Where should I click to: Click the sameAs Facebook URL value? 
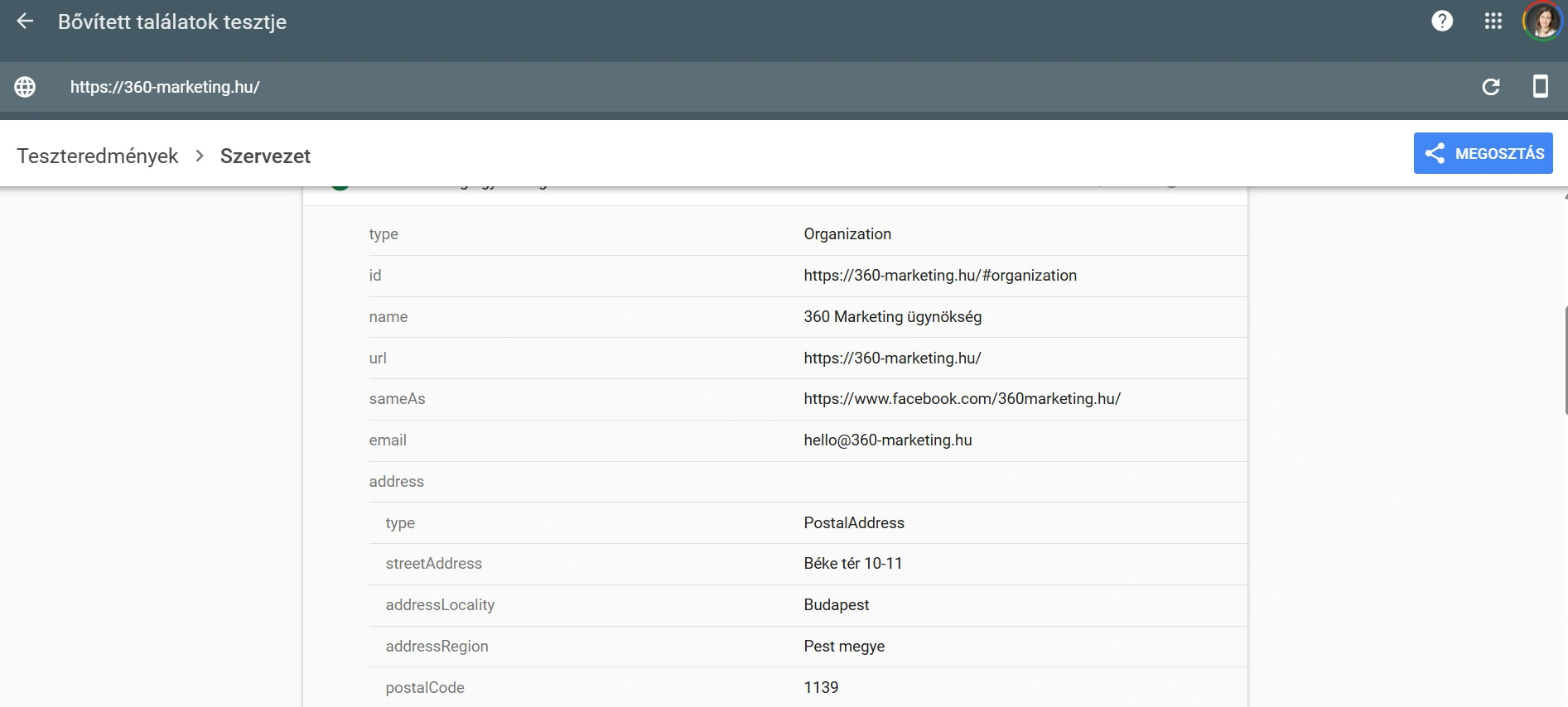pyautogui.click(x=962, y=399)
